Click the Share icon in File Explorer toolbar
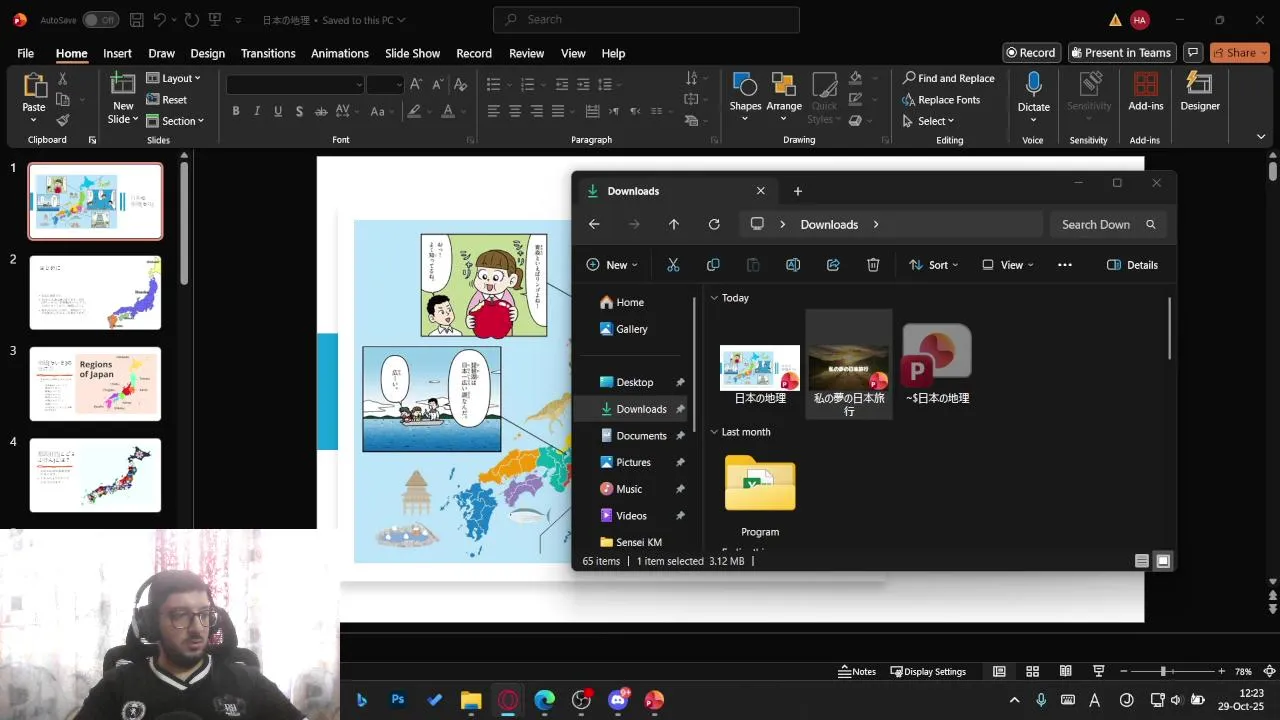Viewport: 1280px width, 720px height. pyautogui.click(x=833, y=265)
